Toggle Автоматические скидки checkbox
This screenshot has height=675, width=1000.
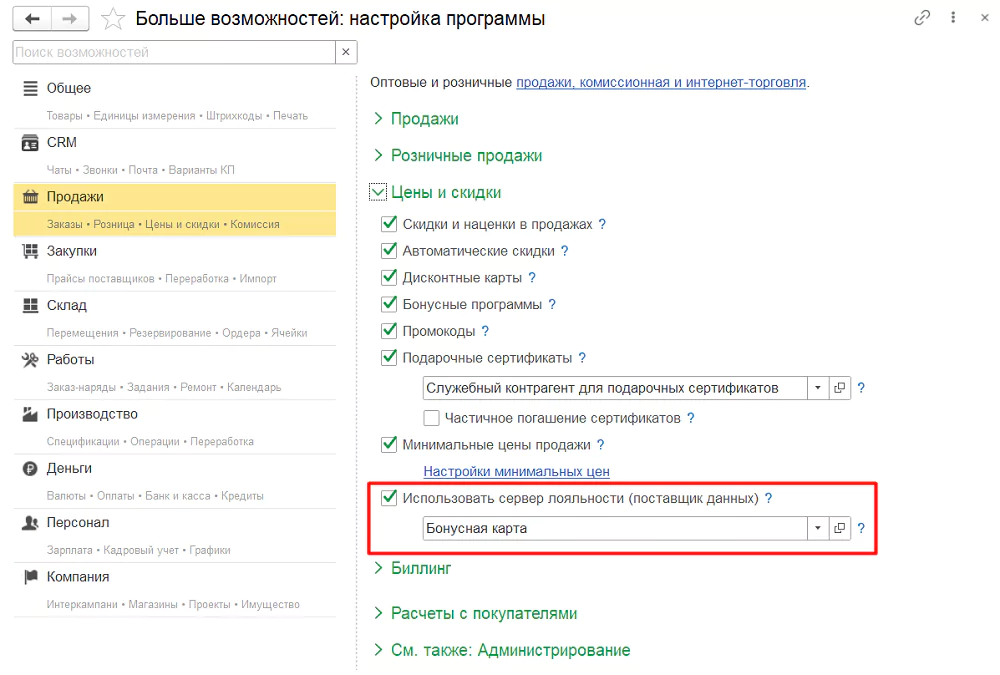pos(389,250)
